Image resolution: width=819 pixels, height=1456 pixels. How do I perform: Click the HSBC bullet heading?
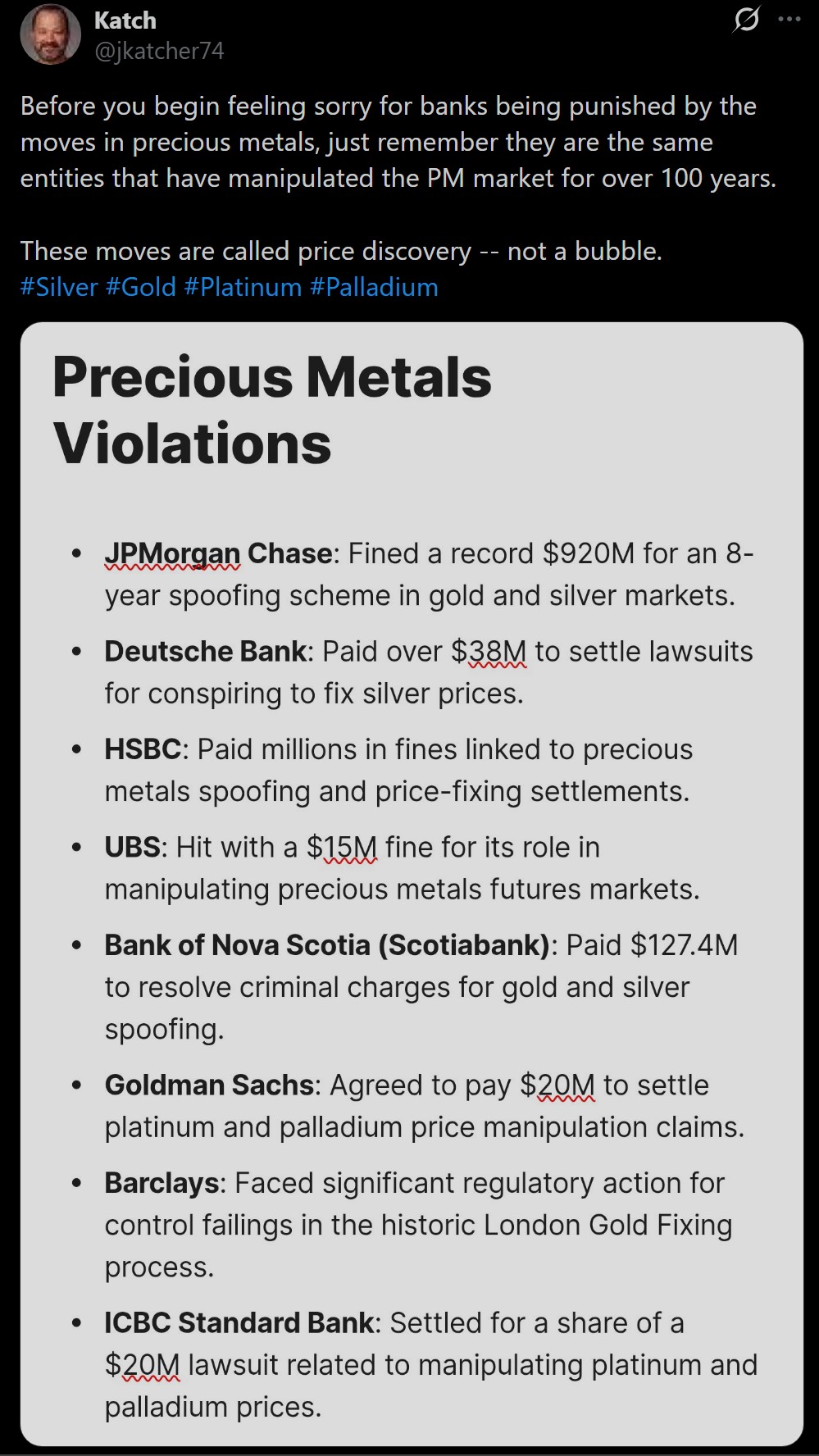point(143,749)
